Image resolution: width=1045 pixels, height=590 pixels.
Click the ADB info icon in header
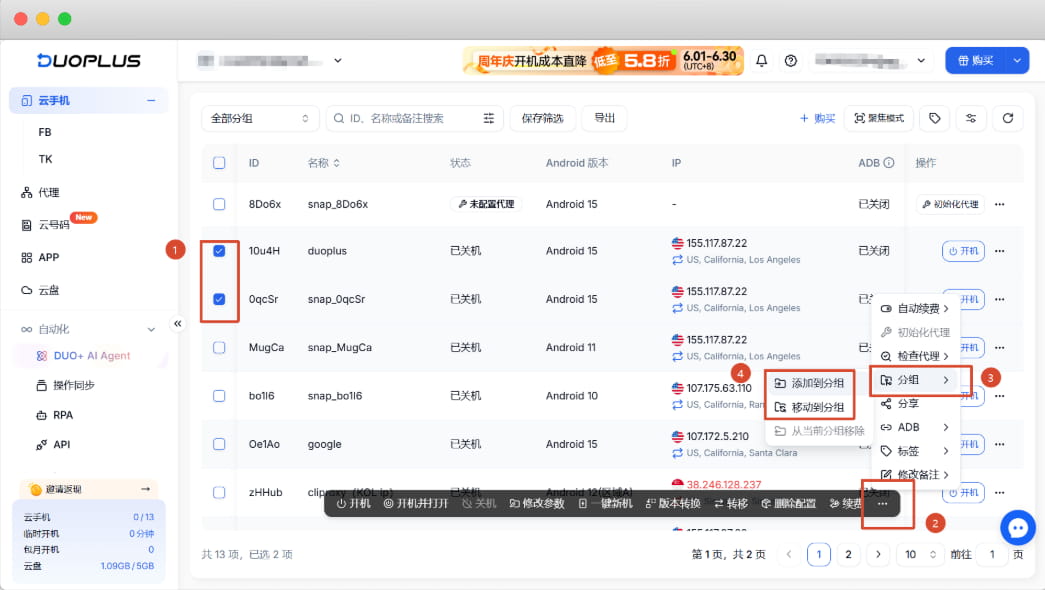tap(888, 163)
